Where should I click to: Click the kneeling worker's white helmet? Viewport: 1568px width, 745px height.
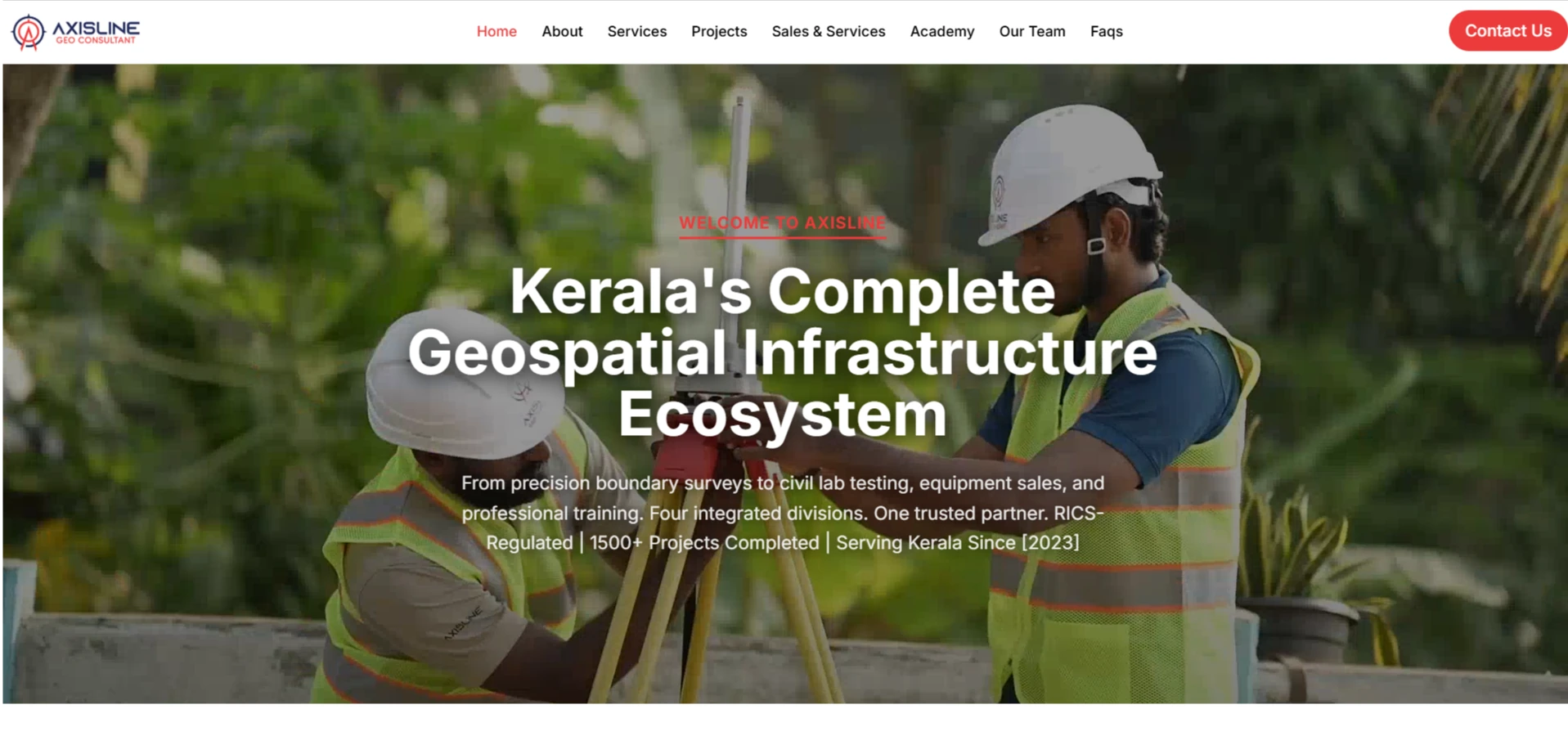tap(465, 383)
